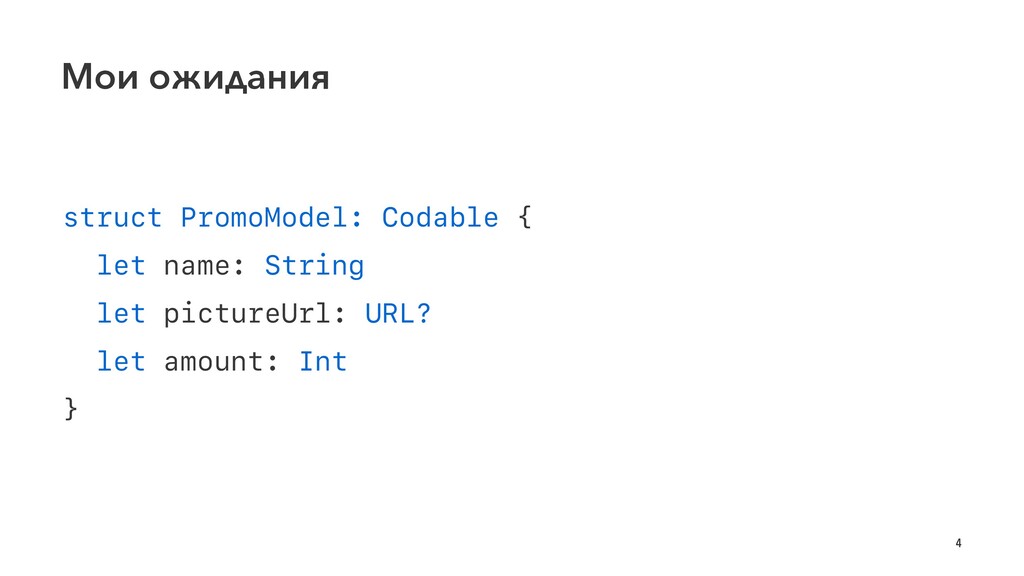Select the pictureUrl property identifier

[247, 314]
